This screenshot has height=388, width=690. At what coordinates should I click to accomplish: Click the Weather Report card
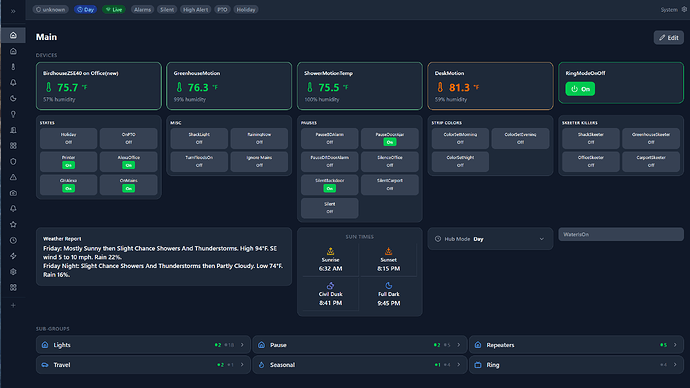(164, 256)
